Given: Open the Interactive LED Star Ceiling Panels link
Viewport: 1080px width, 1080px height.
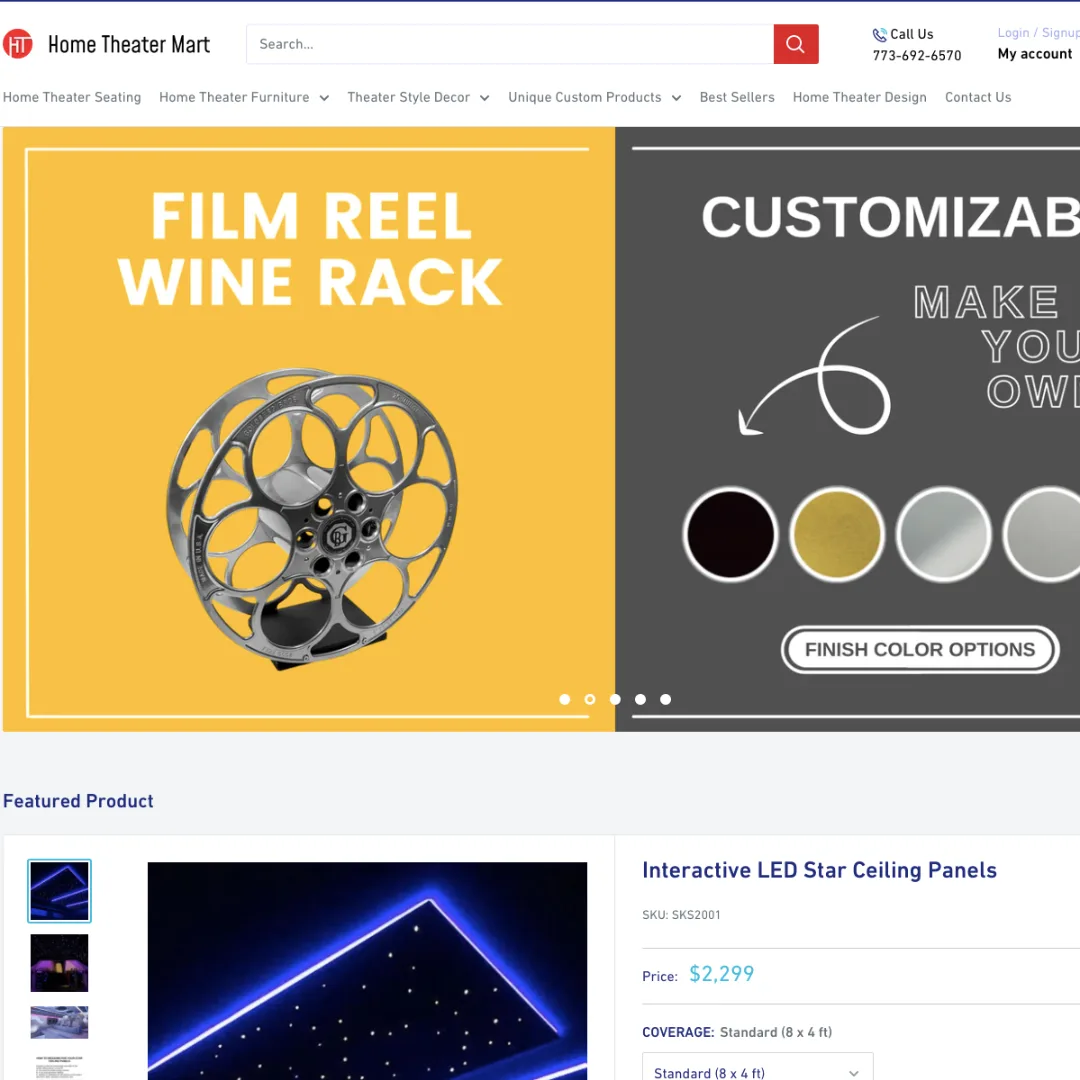Looking at the screenshot, I should pos(819,870).
